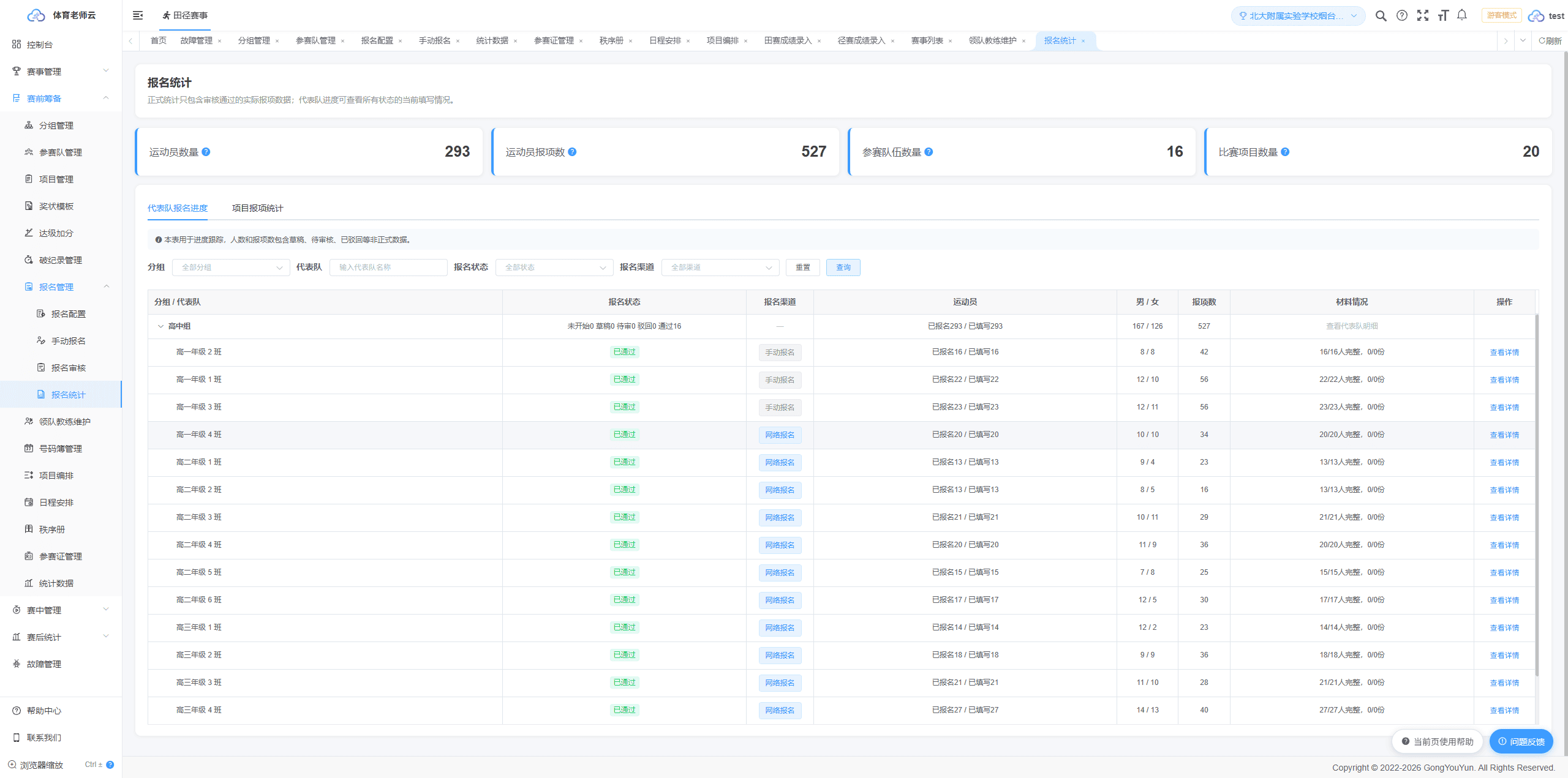
Task: Click the 查询 button
Action: click(x=843, y=267)
